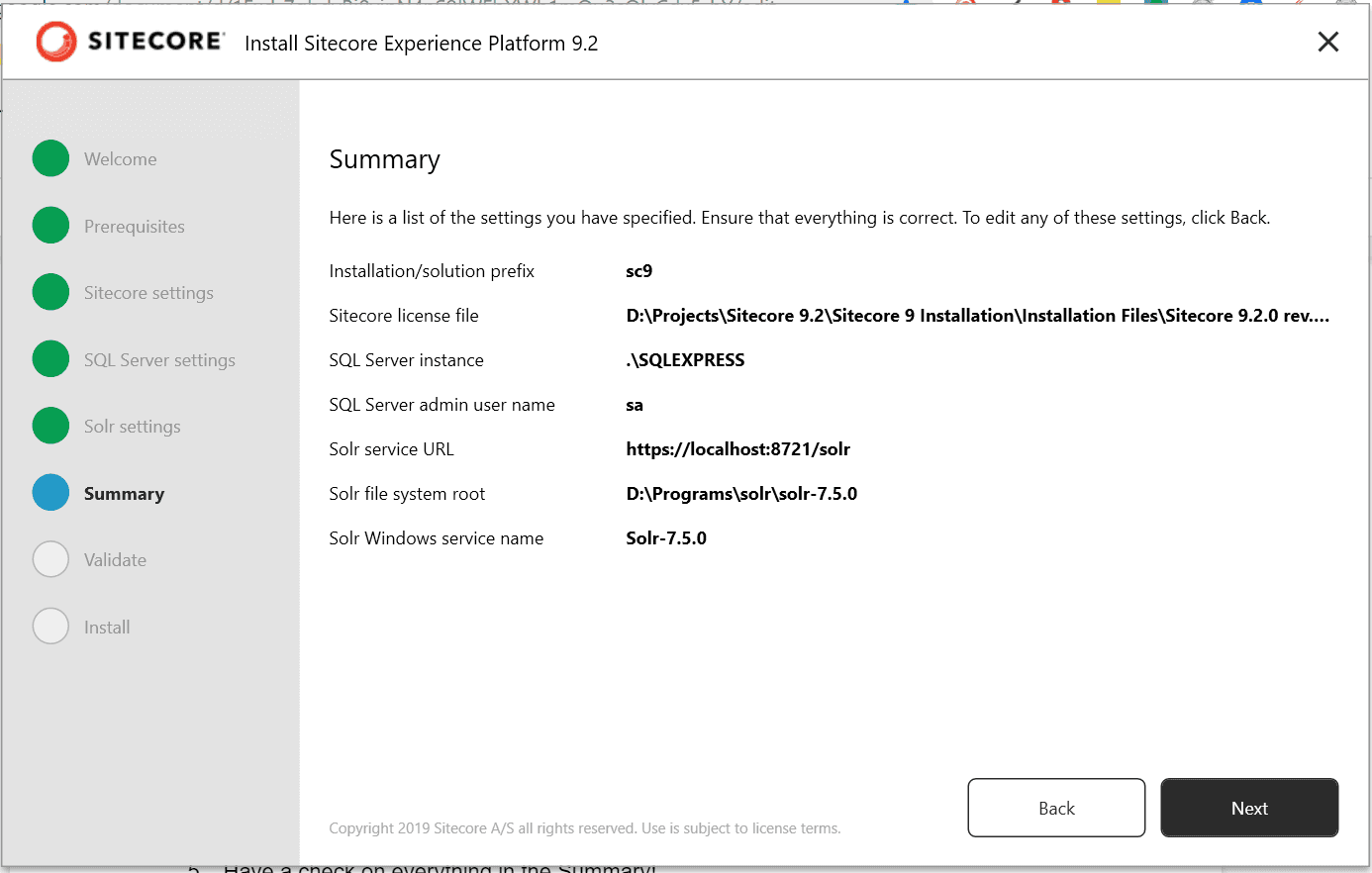Screen dimensions: 1372x873
Task: Click the Install Sitecore Experience Platform 9.2 title
Action: pyautogui.click(x=421, y=44)
